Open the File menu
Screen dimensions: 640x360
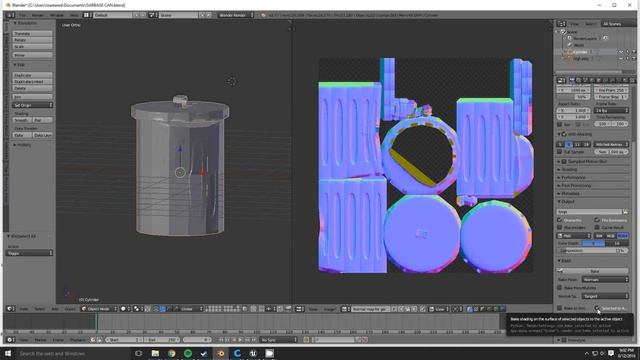(x=22, y=15)
